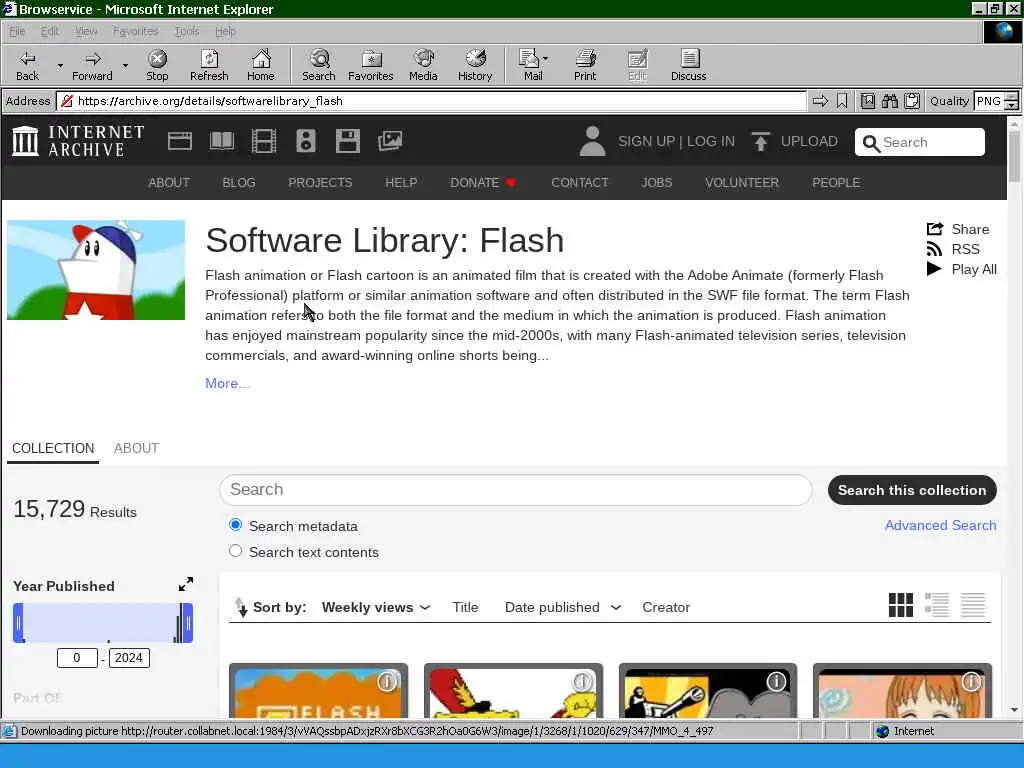This screenshot has height=768, width=1024.
Task: Open the Quality PNG dropdown
Action: (1011, 101)
